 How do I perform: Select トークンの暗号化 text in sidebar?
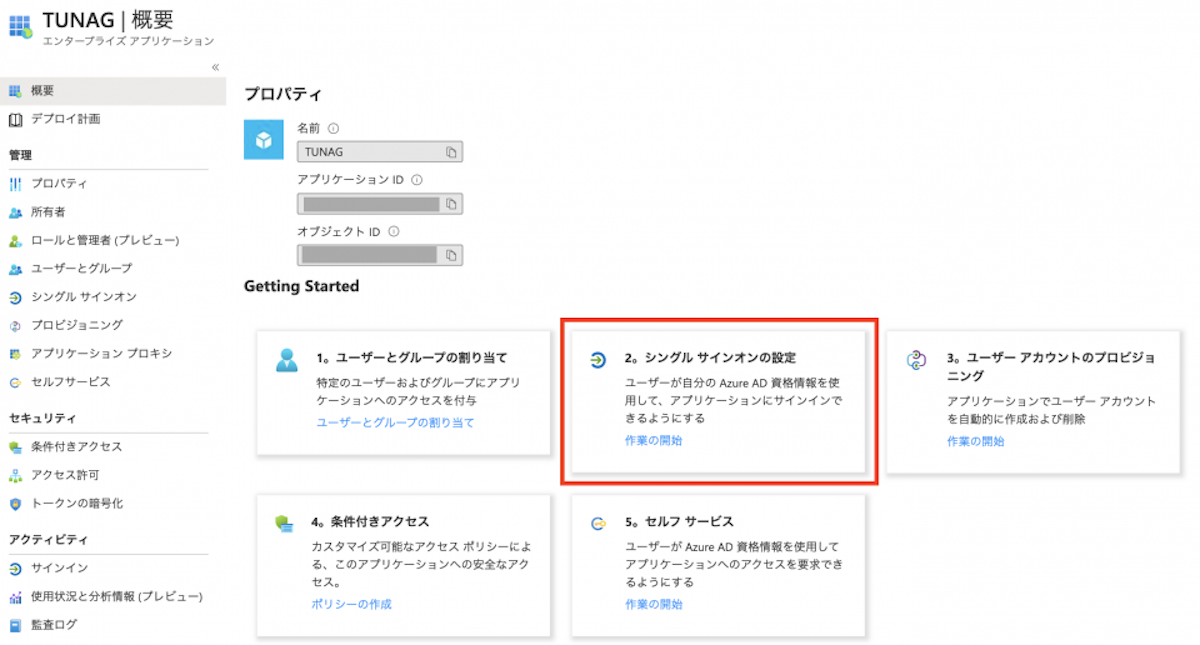tap(77, 503)
